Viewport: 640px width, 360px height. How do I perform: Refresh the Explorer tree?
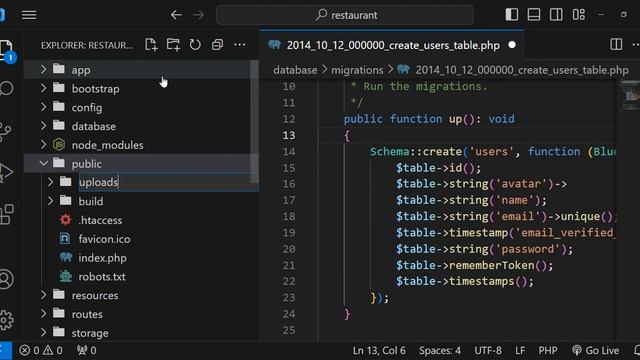pos(195,45)
